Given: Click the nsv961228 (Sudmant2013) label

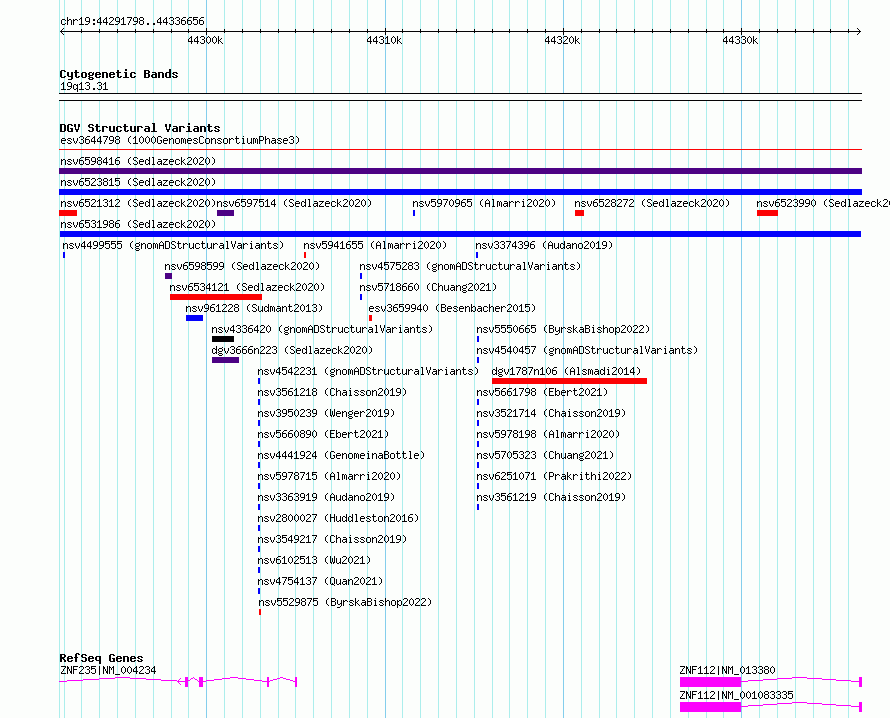Looking at the screenshot, I should (254, 308).
